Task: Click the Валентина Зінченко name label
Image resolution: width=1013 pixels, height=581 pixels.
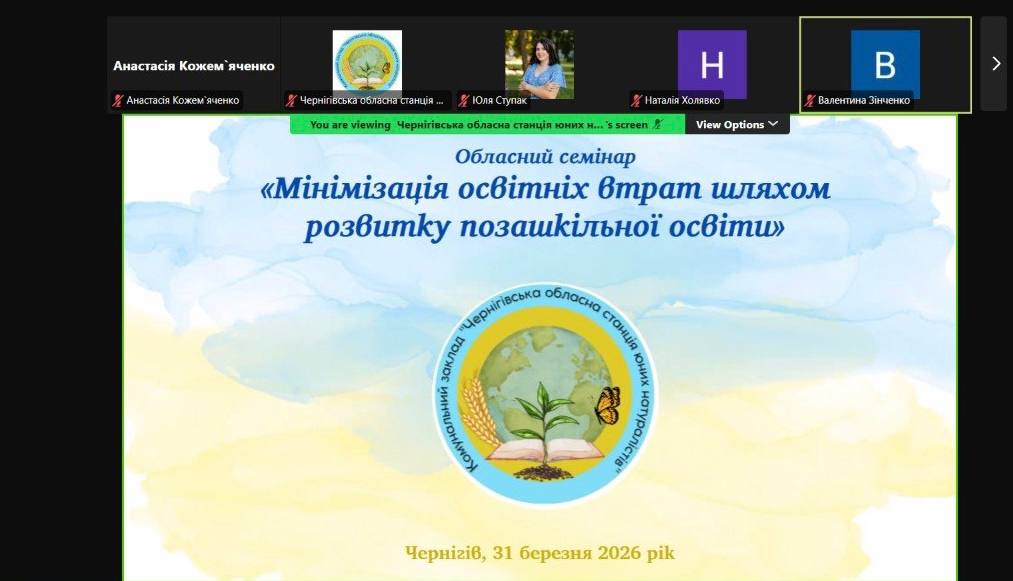Action: coord(864,100)
